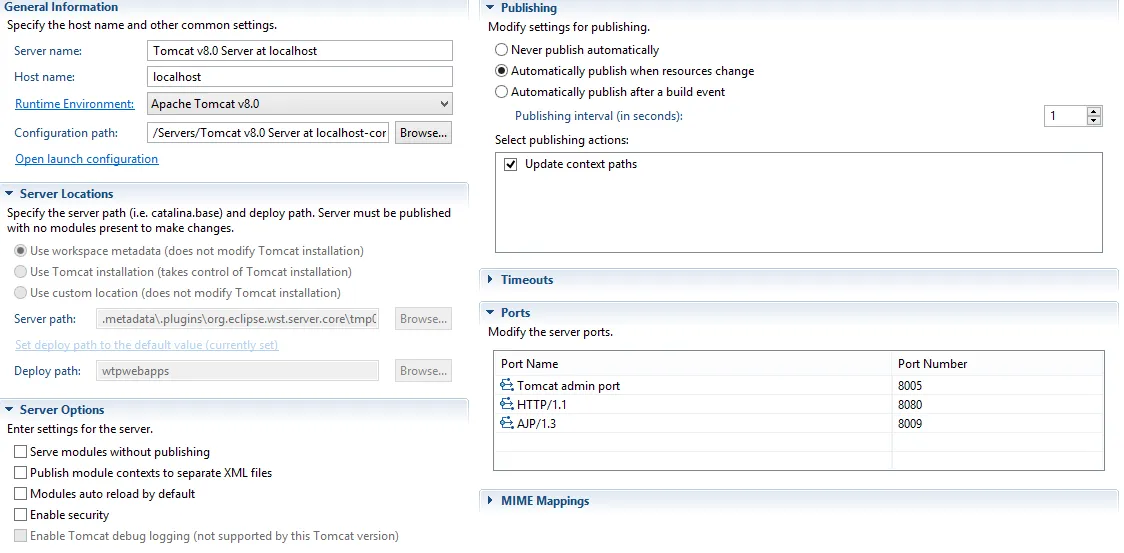Click the Host name input field

point(300,77)
